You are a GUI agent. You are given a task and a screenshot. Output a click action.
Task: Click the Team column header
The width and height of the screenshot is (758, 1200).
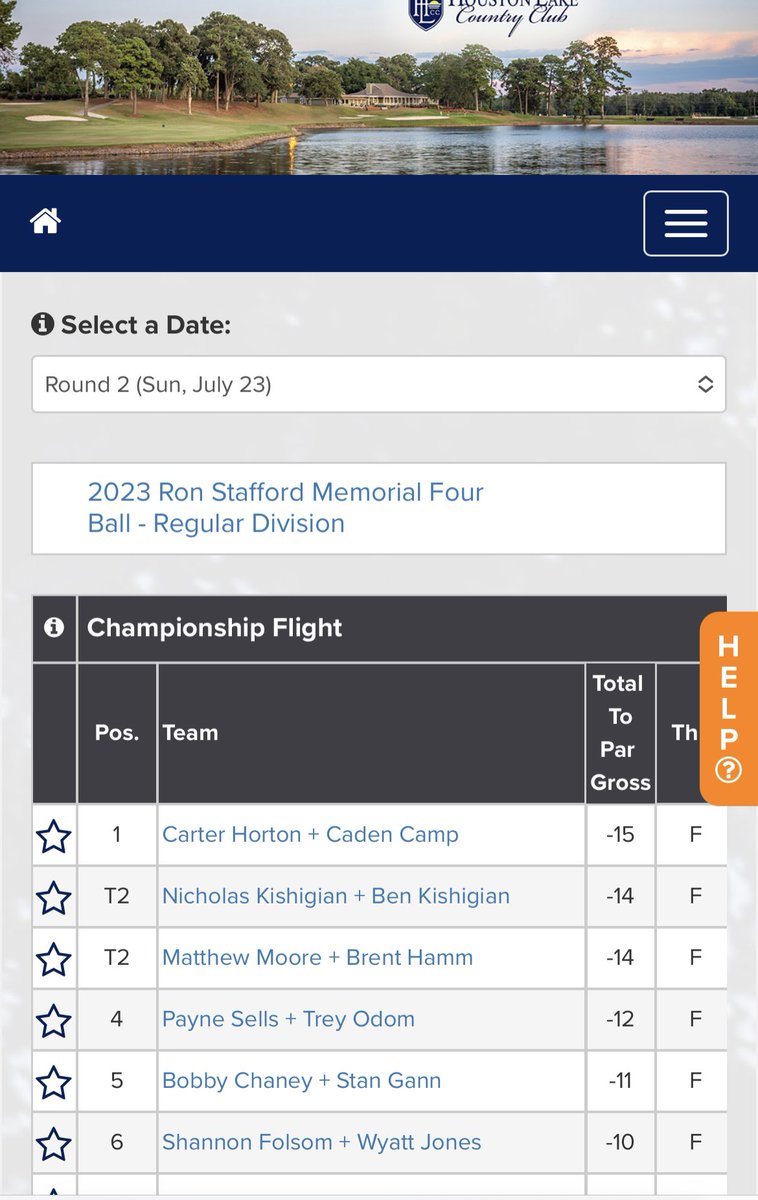coord(190,733)
